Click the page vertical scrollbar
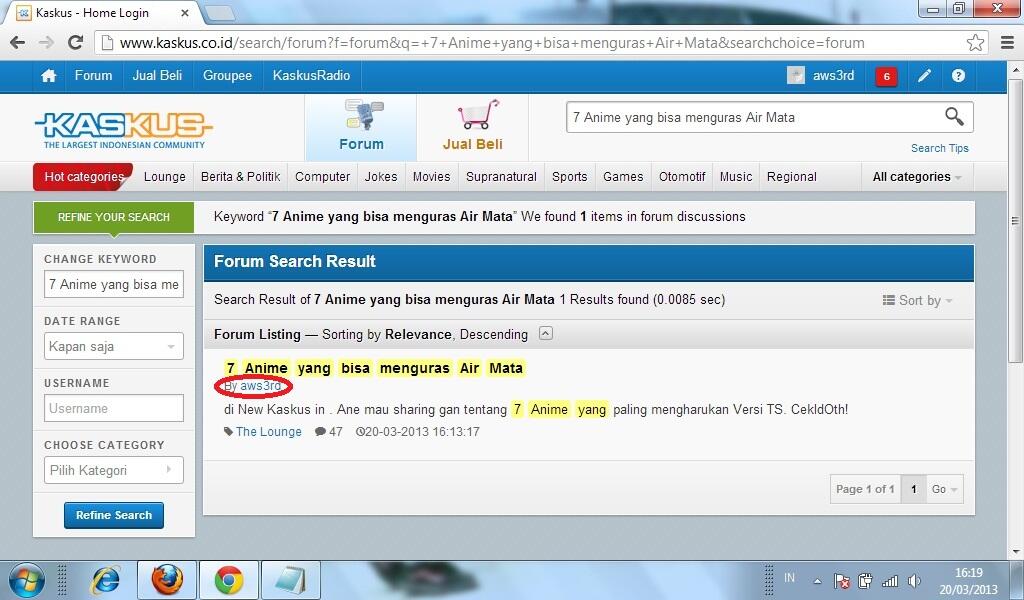 tap(1016, 222)
